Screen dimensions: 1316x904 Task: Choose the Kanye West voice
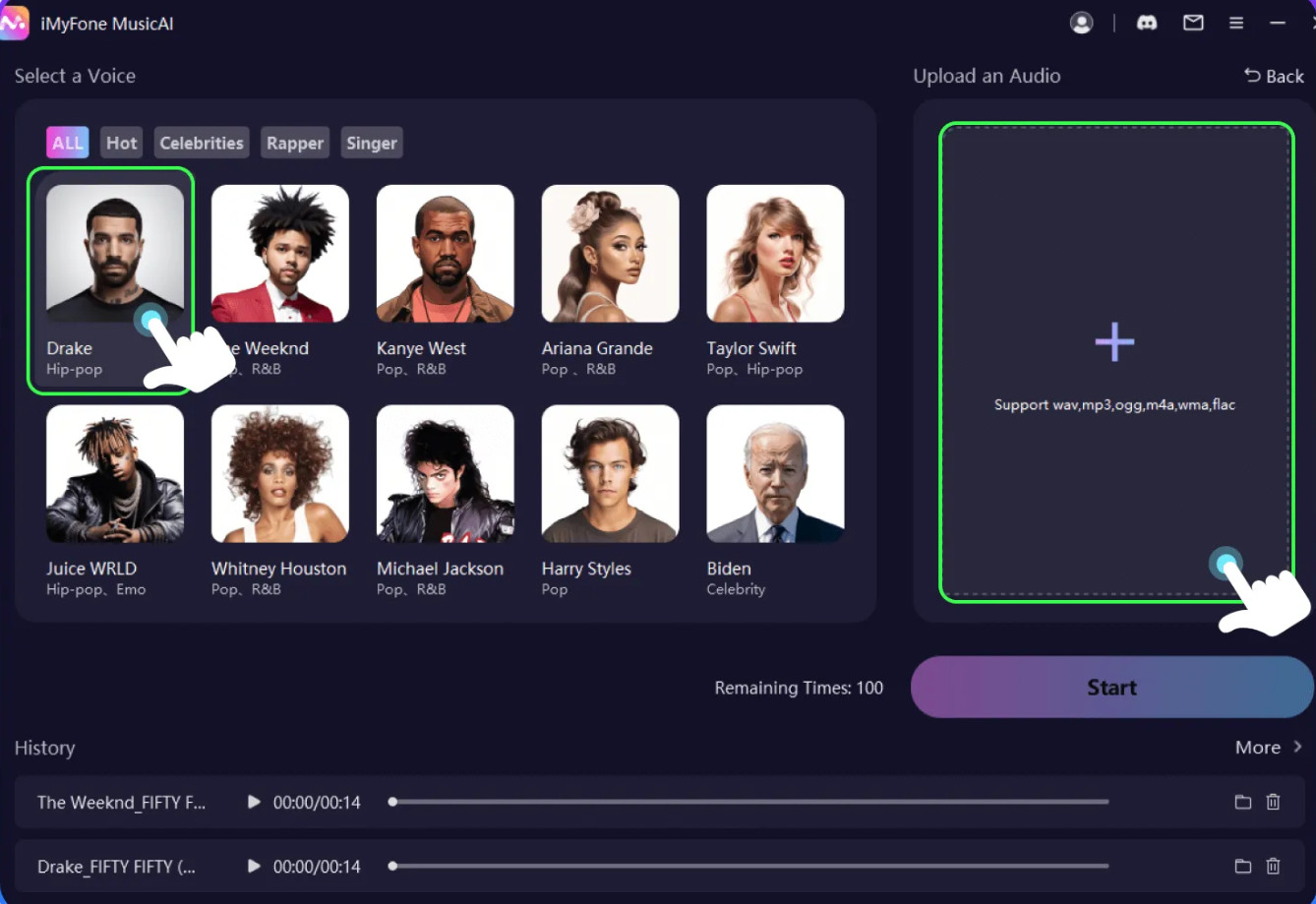coord(446,254)
